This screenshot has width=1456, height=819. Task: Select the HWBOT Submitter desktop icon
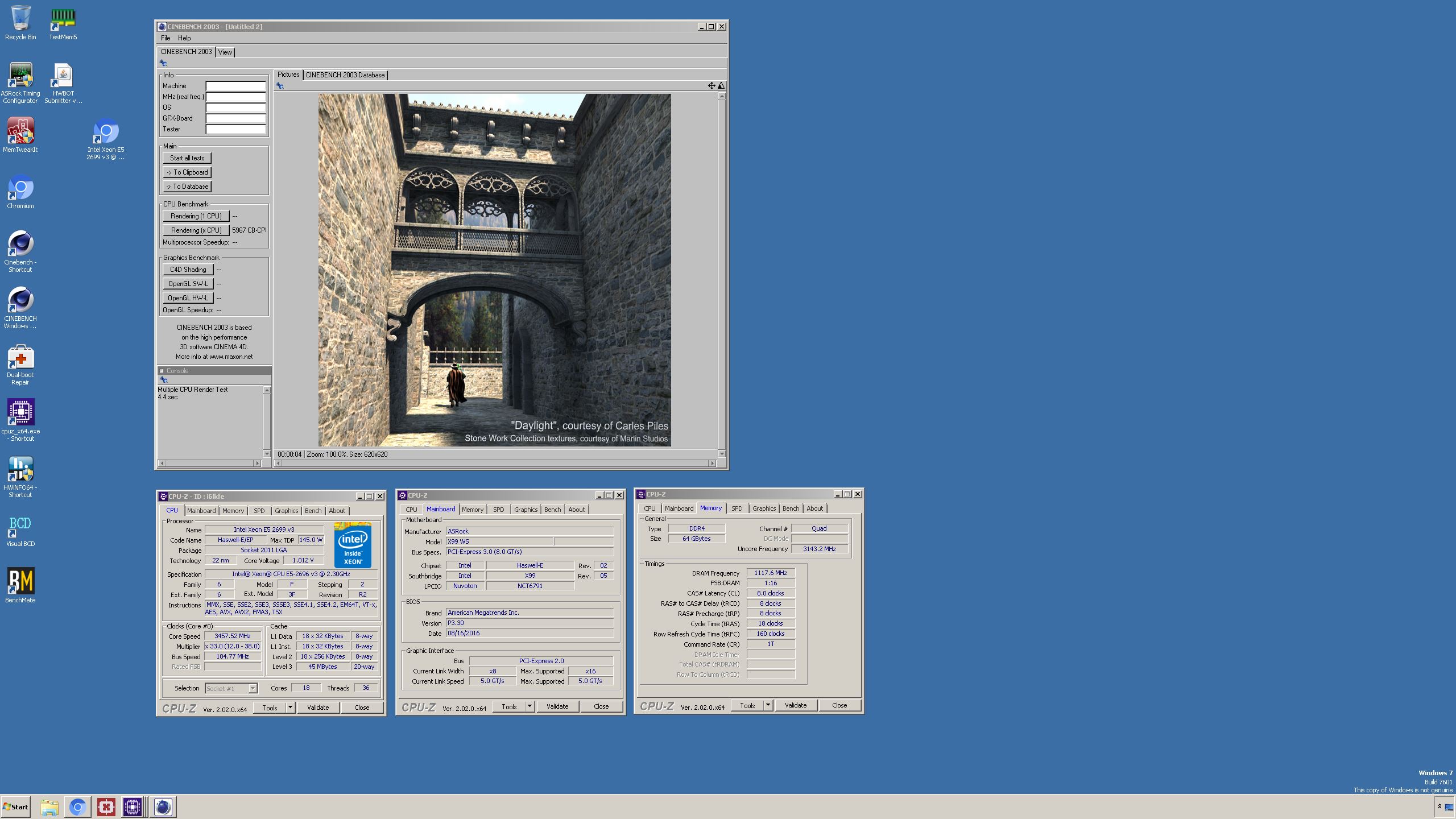63,83
